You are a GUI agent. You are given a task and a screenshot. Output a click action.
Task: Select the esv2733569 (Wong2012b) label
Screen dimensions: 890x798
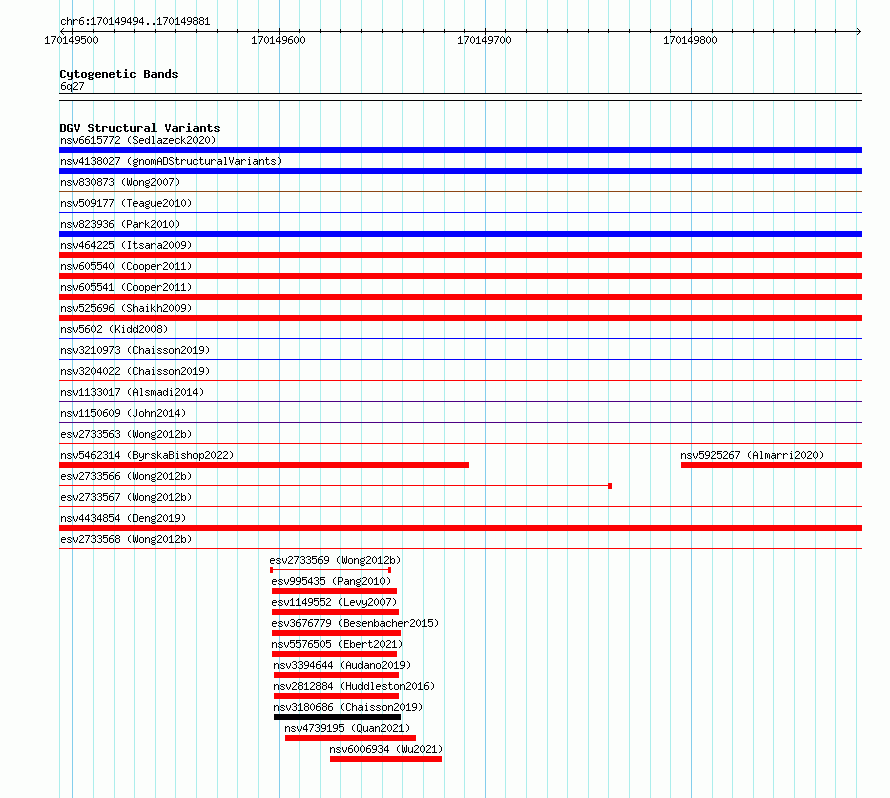[x=335, y=560]
